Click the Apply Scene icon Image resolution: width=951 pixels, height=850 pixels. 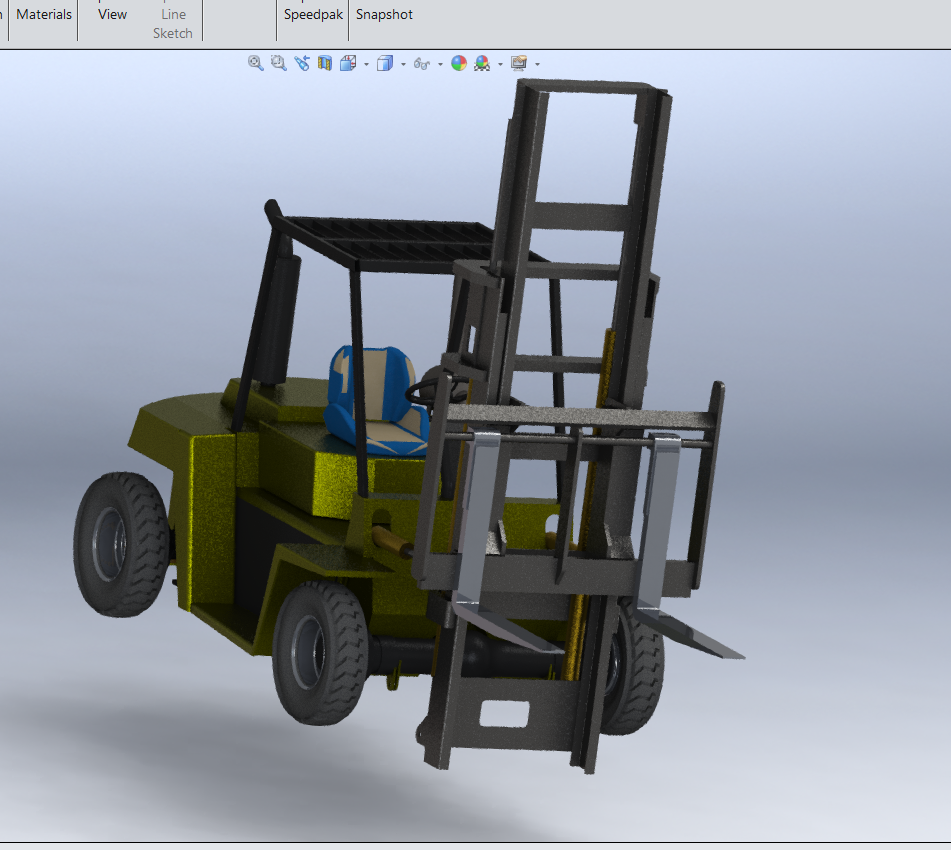pyautogui.click(x=482, y=63)
